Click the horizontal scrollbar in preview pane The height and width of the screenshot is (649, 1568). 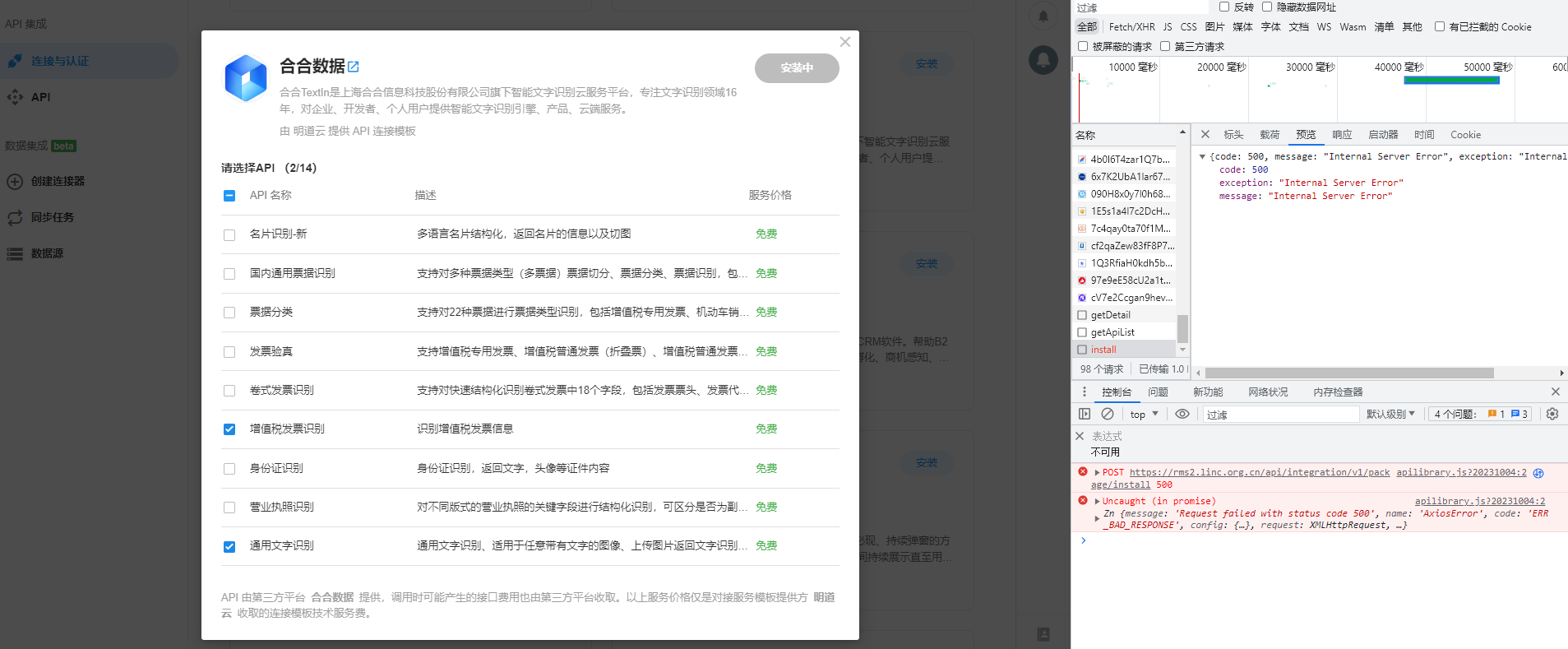pos(1348,373)
